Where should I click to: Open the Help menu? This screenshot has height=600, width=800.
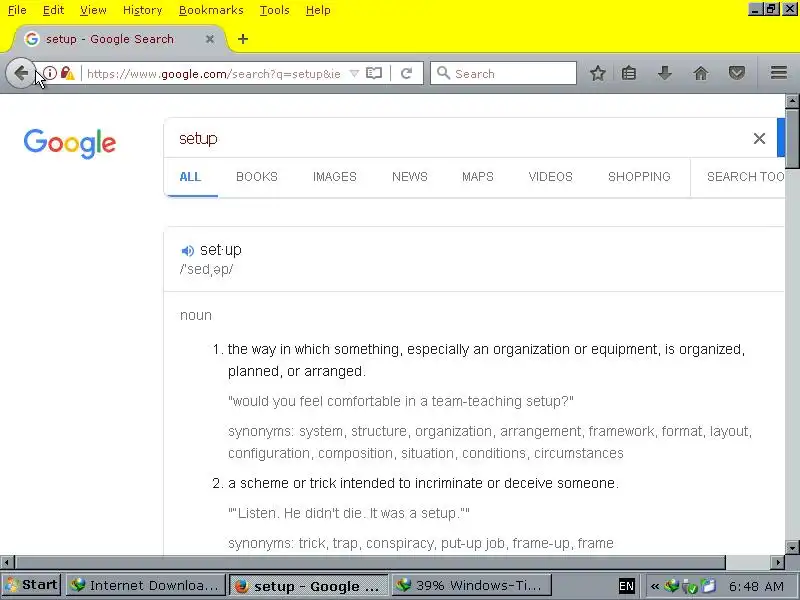pos(318,10)
